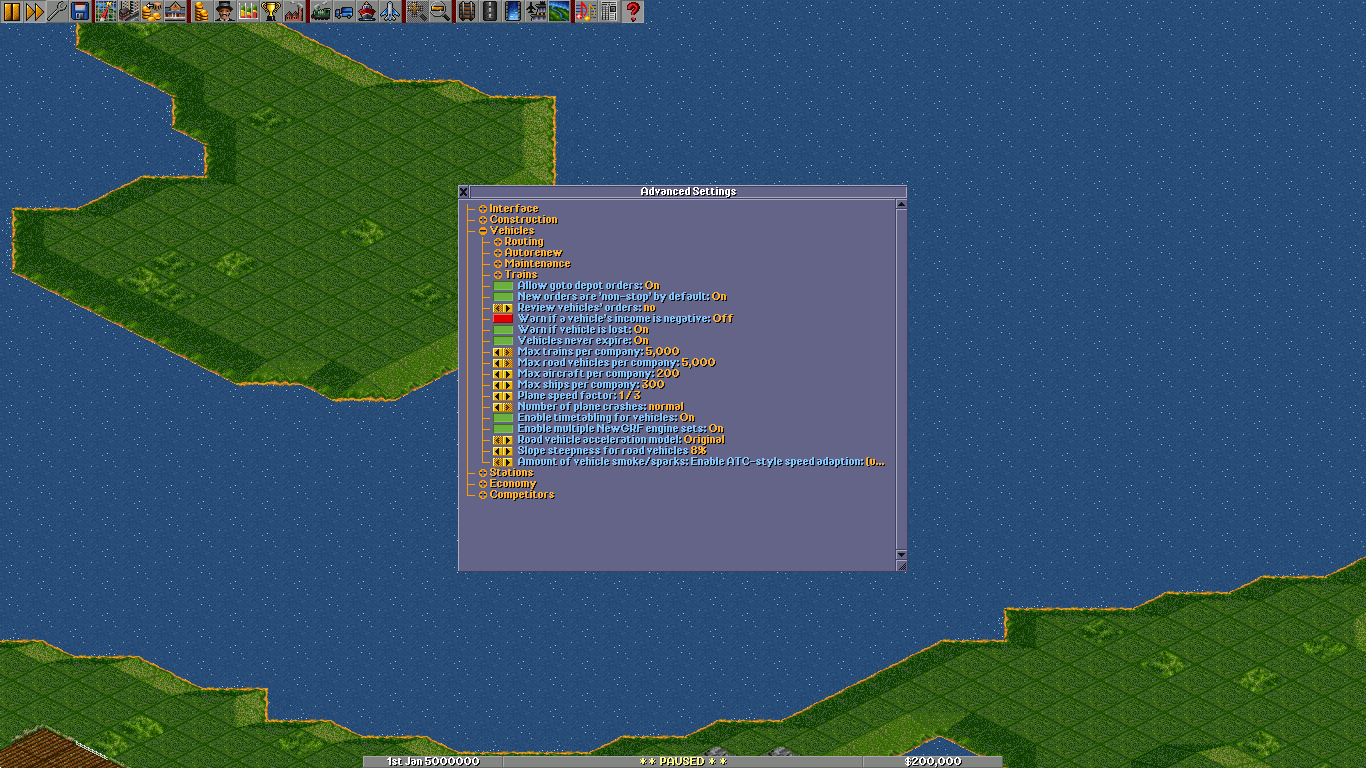The width and height of the screenshot is (1366, 768).
Task: Click Advanced Settings scrollbar down arrow
Action: coord(901,554)
